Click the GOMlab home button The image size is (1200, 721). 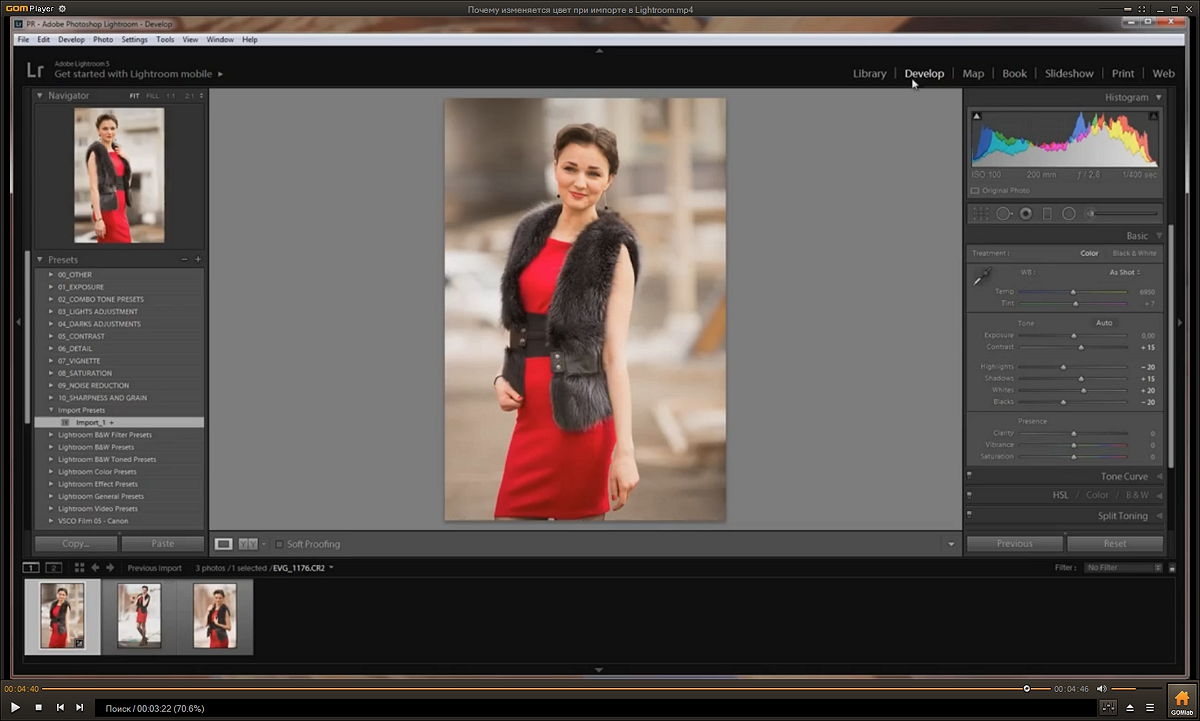[1182, 700]
